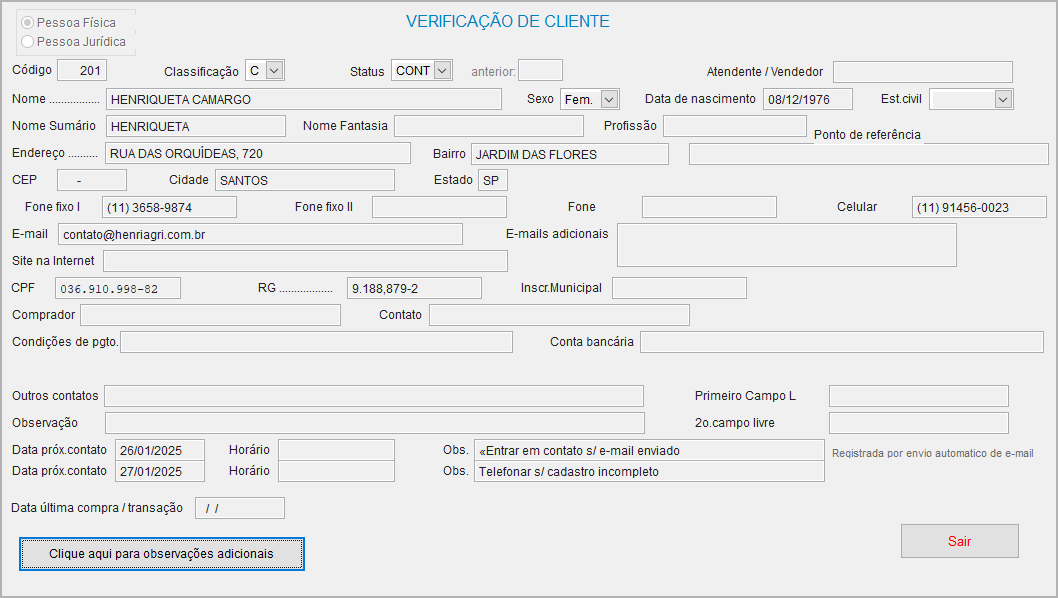Select the Observação field
Image resolution: width=1058 pixels, height=598 pixels.
tap(374, 423)
